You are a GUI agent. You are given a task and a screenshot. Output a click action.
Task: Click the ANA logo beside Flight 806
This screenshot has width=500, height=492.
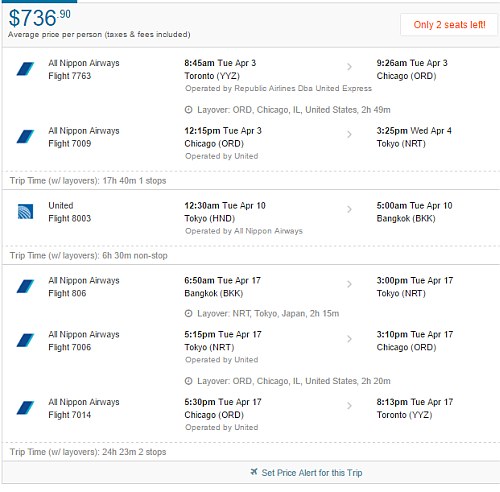coord(25,286)
